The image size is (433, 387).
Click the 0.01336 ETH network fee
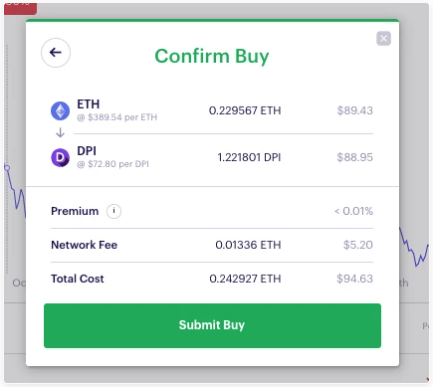coord(248,245)
